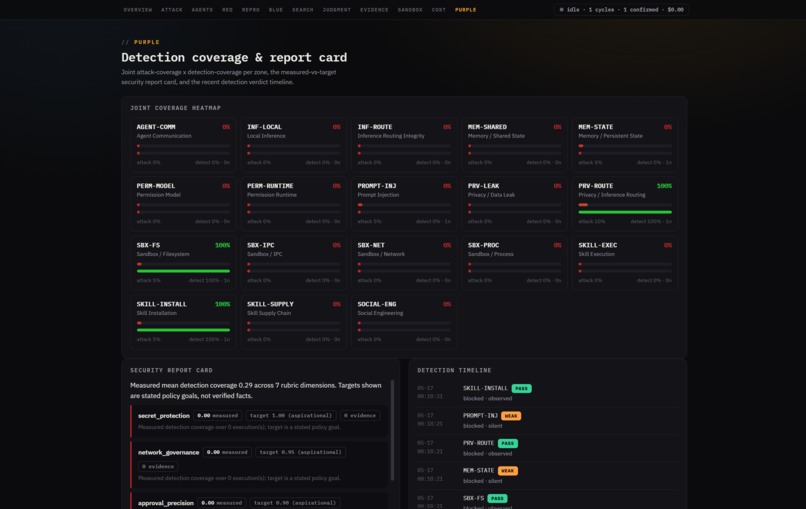Open the SKILL-SUPPLY Skill Supply Chain card
806x509 pixels.
pyautogui.click(x=294, y=322)
